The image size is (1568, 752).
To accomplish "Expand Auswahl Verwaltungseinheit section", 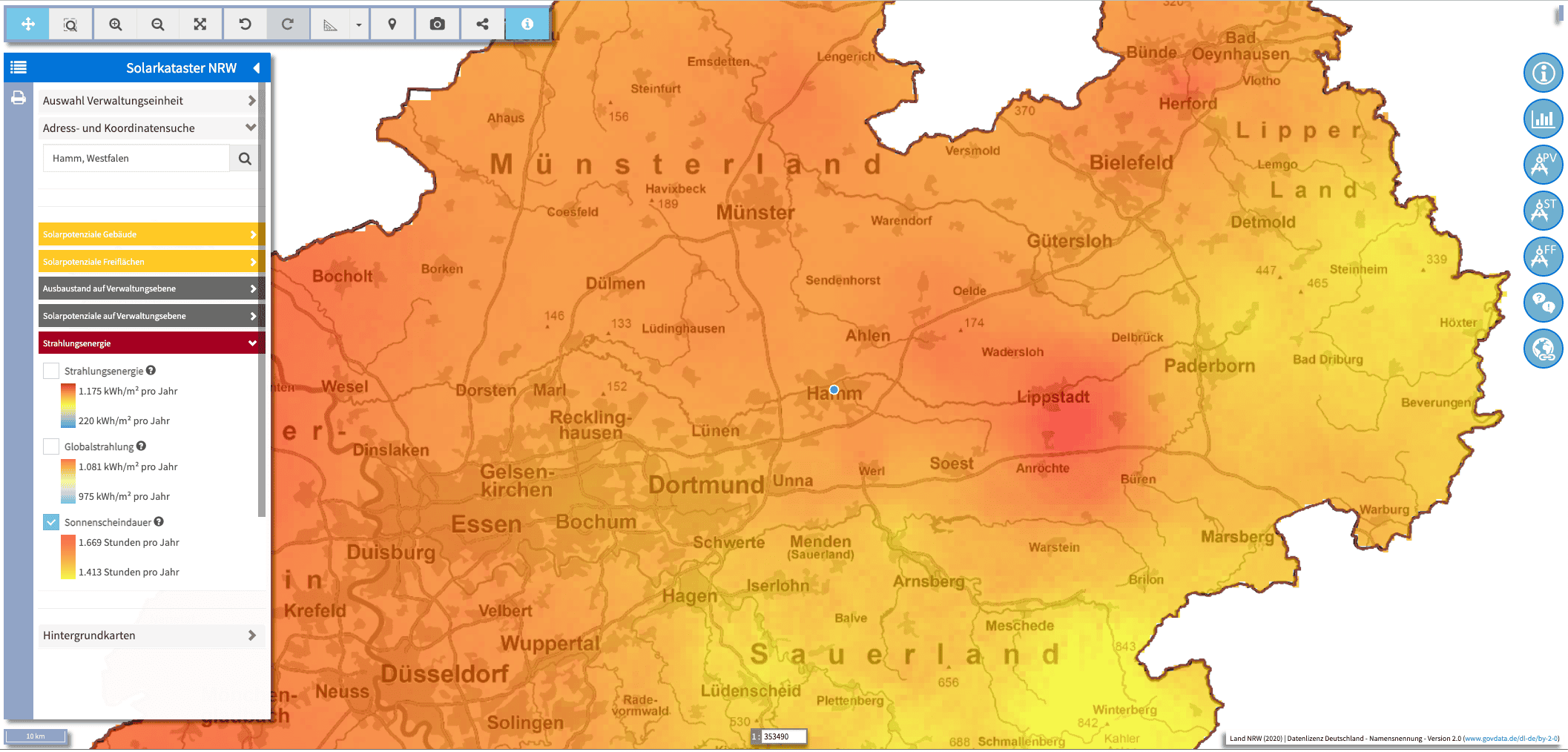I will pos(148,101).
